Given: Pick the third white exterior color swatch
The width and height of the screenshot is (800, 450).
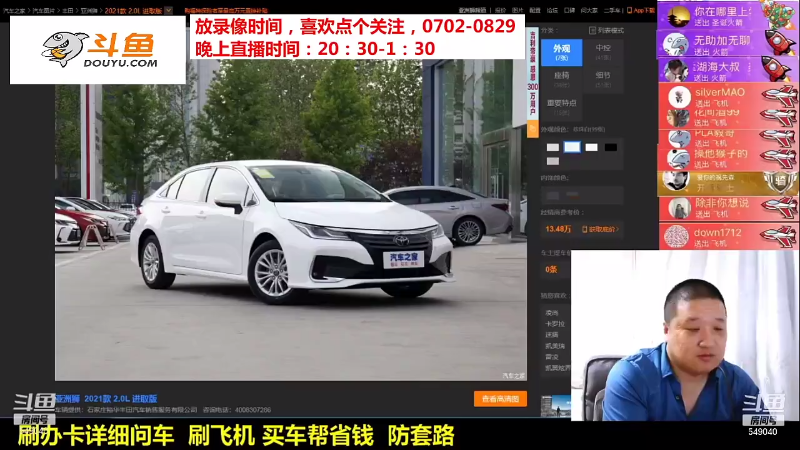Looking at the screenshot, I should pyautogui.click(x=591, y=147).
